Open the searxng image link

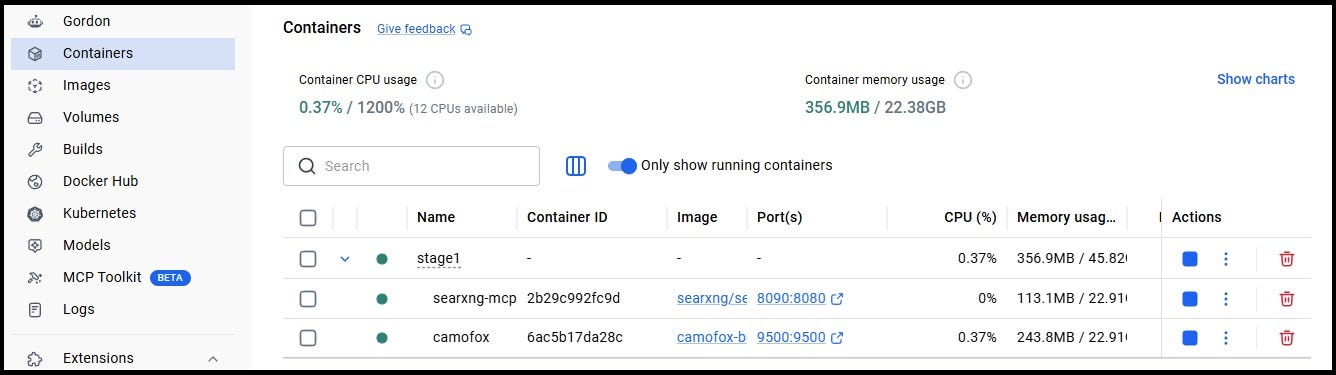pos(712,298)
